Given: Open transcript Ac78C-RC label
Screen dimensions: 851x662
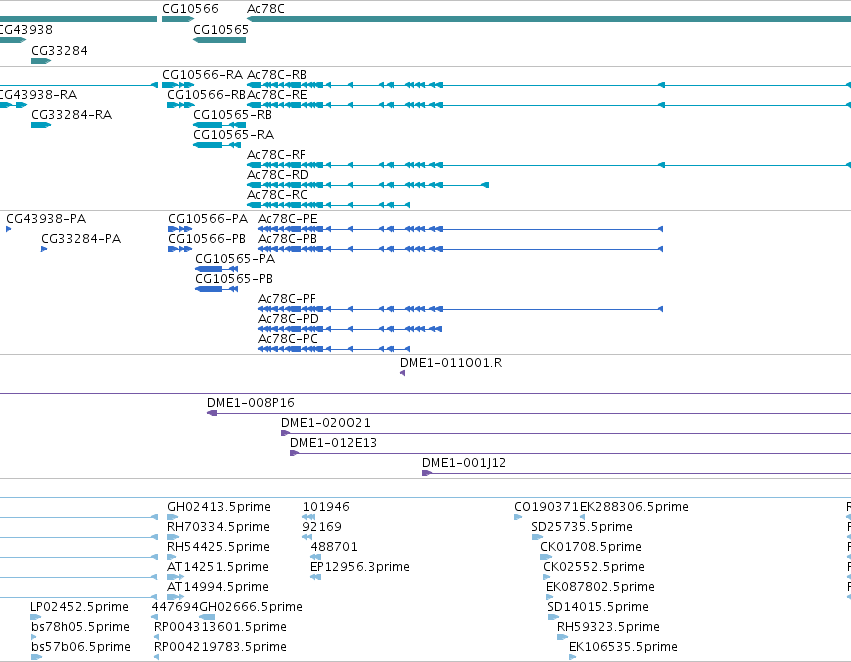Looking at the screenshot, I should click(277, 194).
